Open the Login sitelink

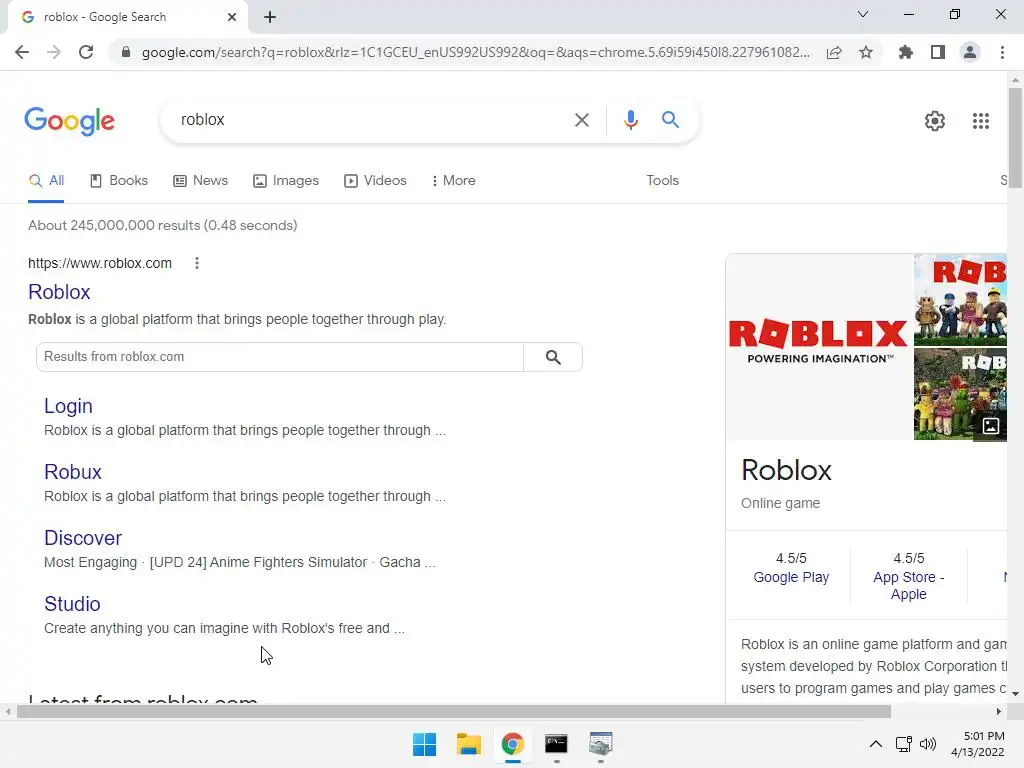68,406
